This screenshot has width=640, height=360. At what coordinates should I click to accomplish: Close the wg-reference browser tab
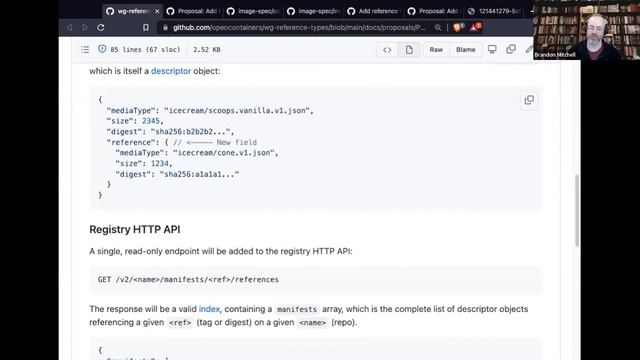(x=157, y=11)
